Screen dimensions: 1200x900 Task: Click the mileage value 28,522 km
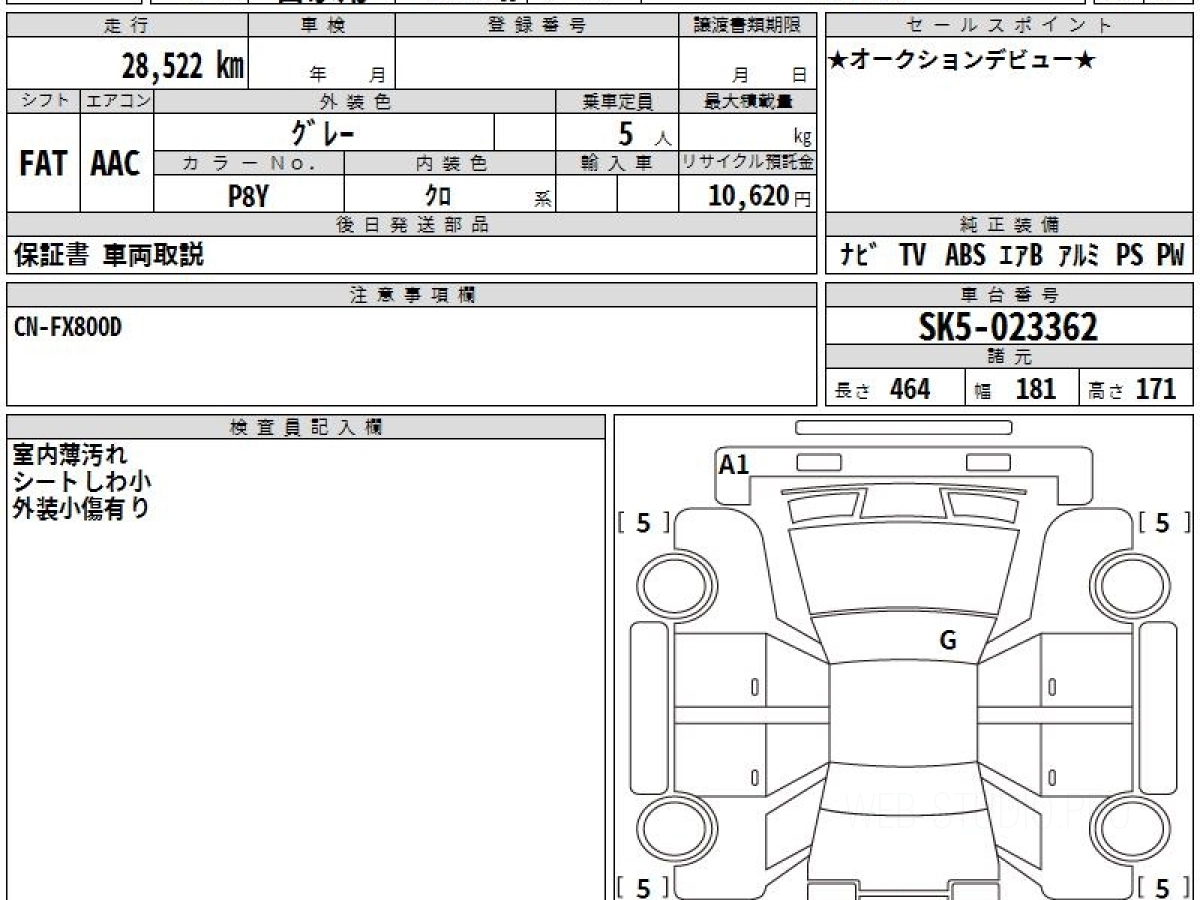click(183, 67)
